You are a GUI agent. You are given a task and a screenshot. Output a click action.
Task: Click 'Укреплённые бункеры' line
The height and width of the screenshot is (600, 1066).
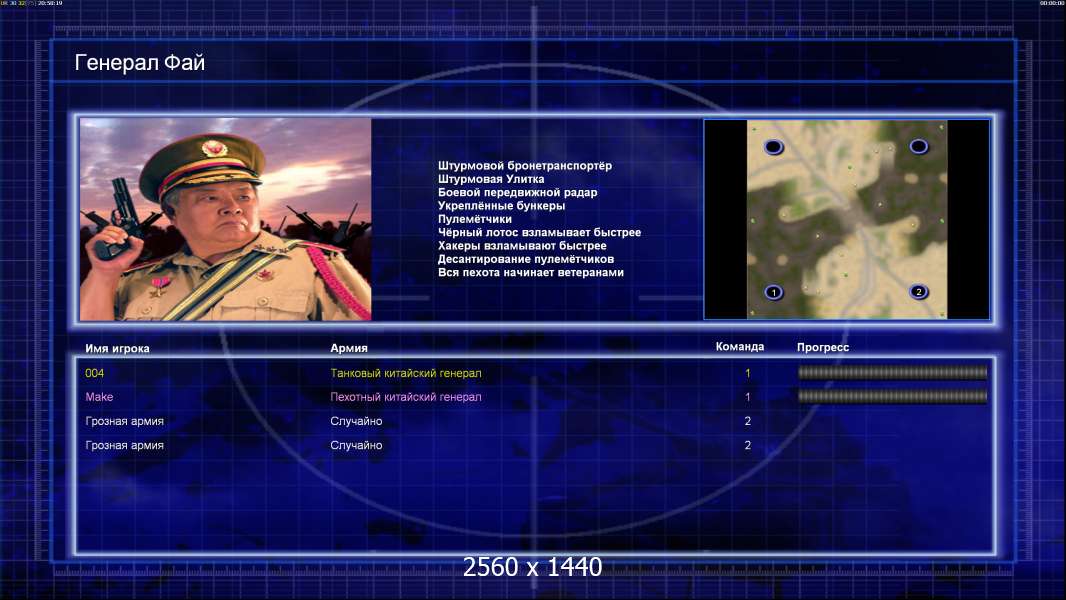[x=501, y=205]
